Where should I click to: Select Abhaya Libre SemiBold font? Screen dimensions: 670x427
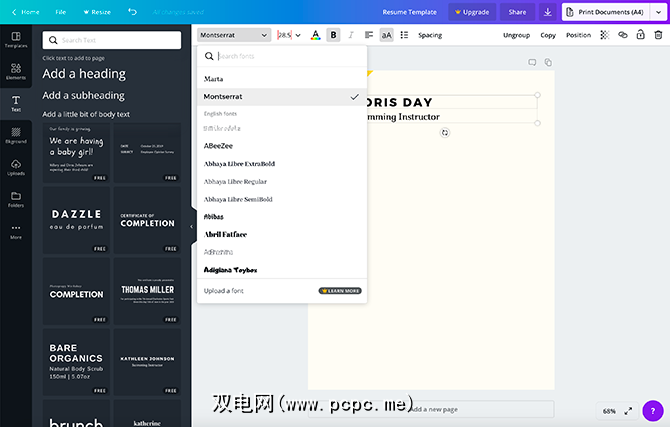coord(282,199)
